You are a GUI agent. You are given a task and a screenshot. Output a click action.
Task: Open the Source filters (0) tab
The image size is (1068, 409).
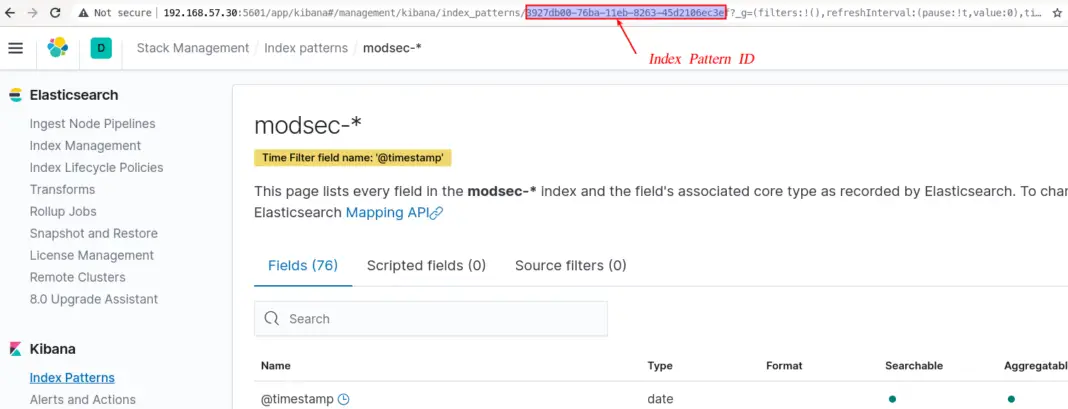click(x=570, y=265)
